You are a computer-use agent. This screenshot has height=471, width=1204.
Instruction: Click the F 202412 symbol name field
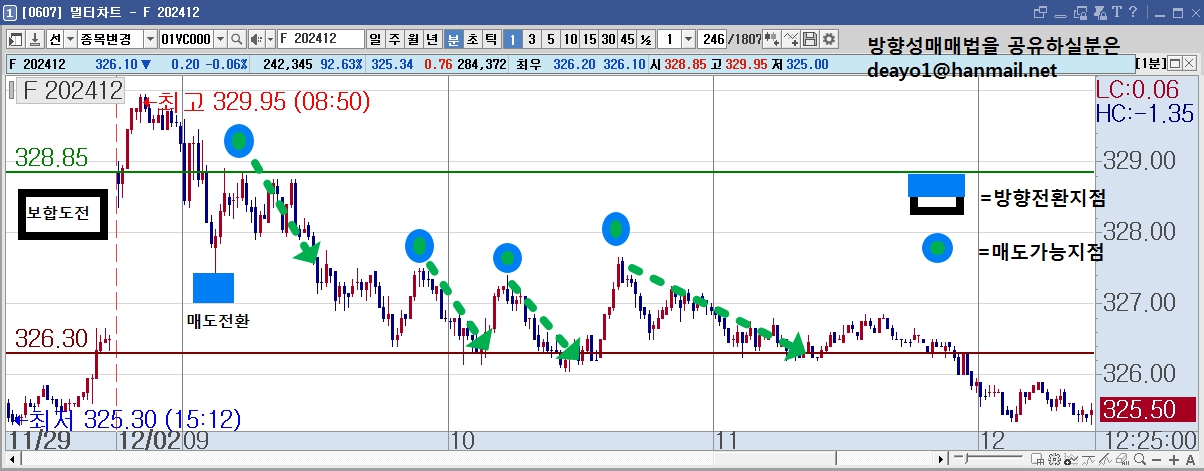(x=320, y=39)
